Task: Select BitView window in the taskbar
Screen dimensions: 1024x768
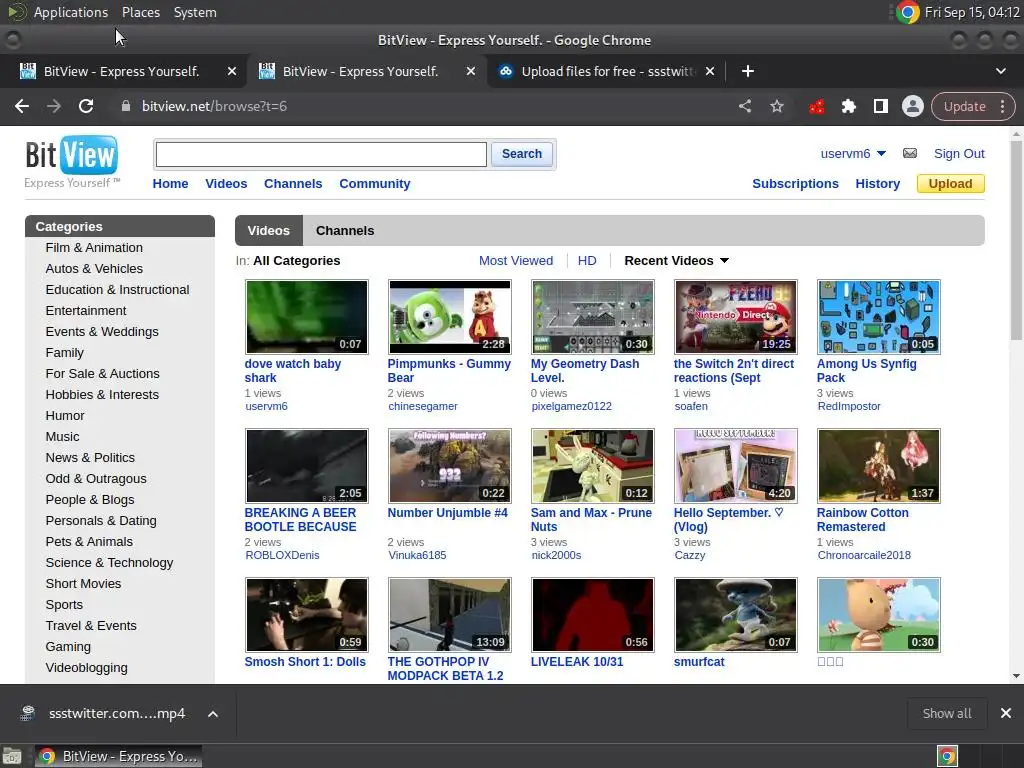Action: click(118, 756)
